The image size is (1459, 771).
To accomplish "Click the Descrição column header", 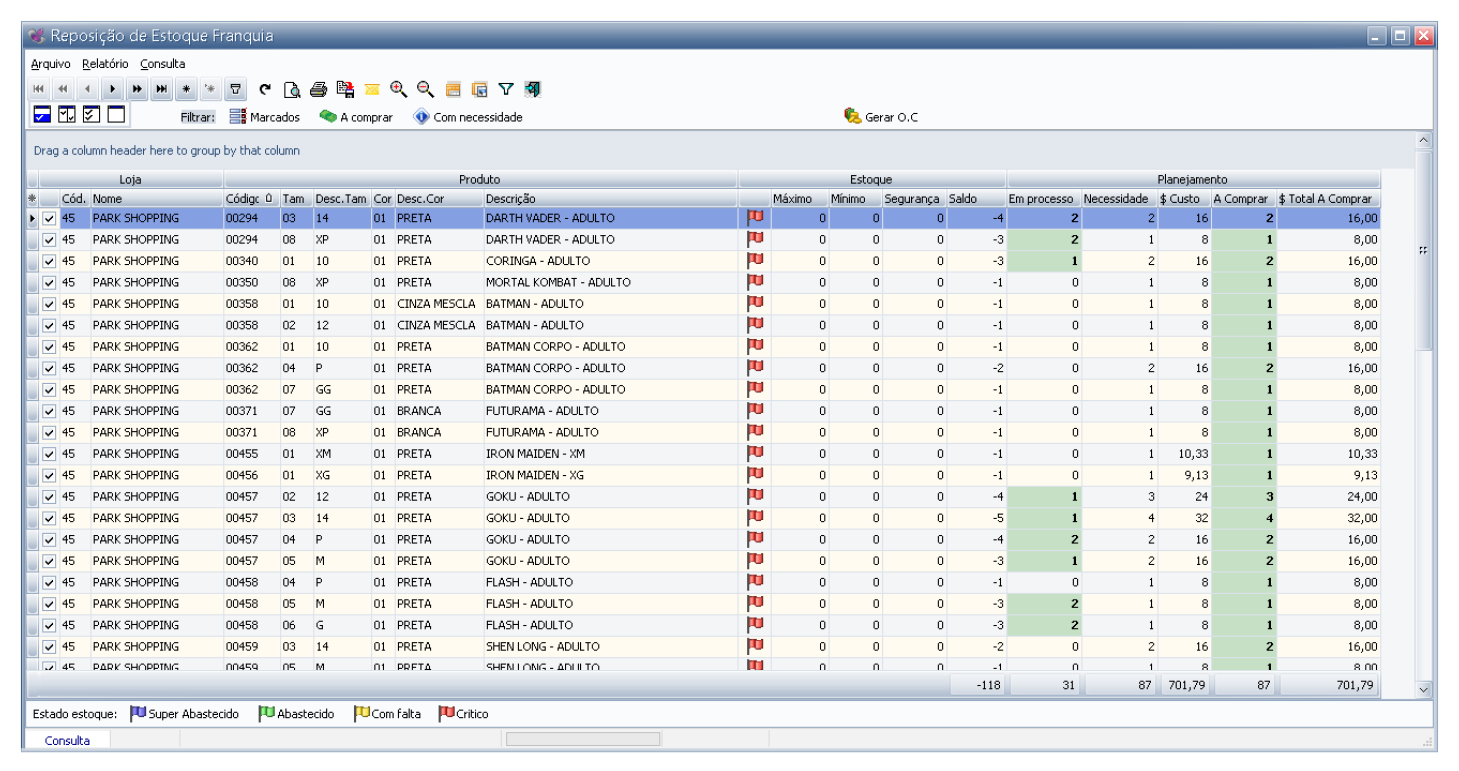I will coord(510,199).
